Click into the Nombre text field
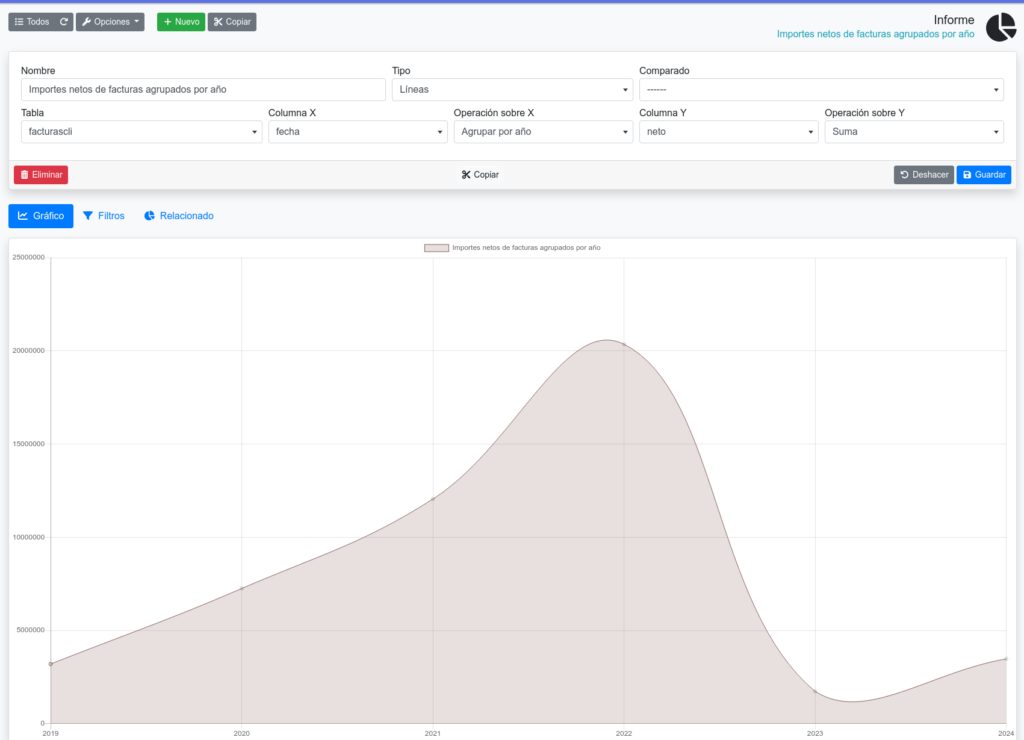Viewport: 1024px width, 740px height. coord(203,90)
